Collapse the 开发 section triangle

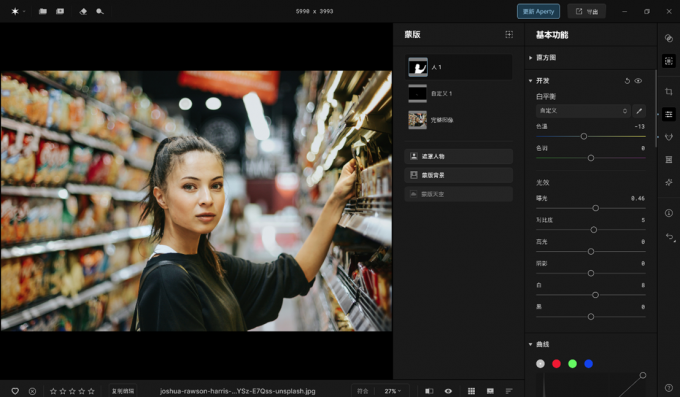point(530,81)
